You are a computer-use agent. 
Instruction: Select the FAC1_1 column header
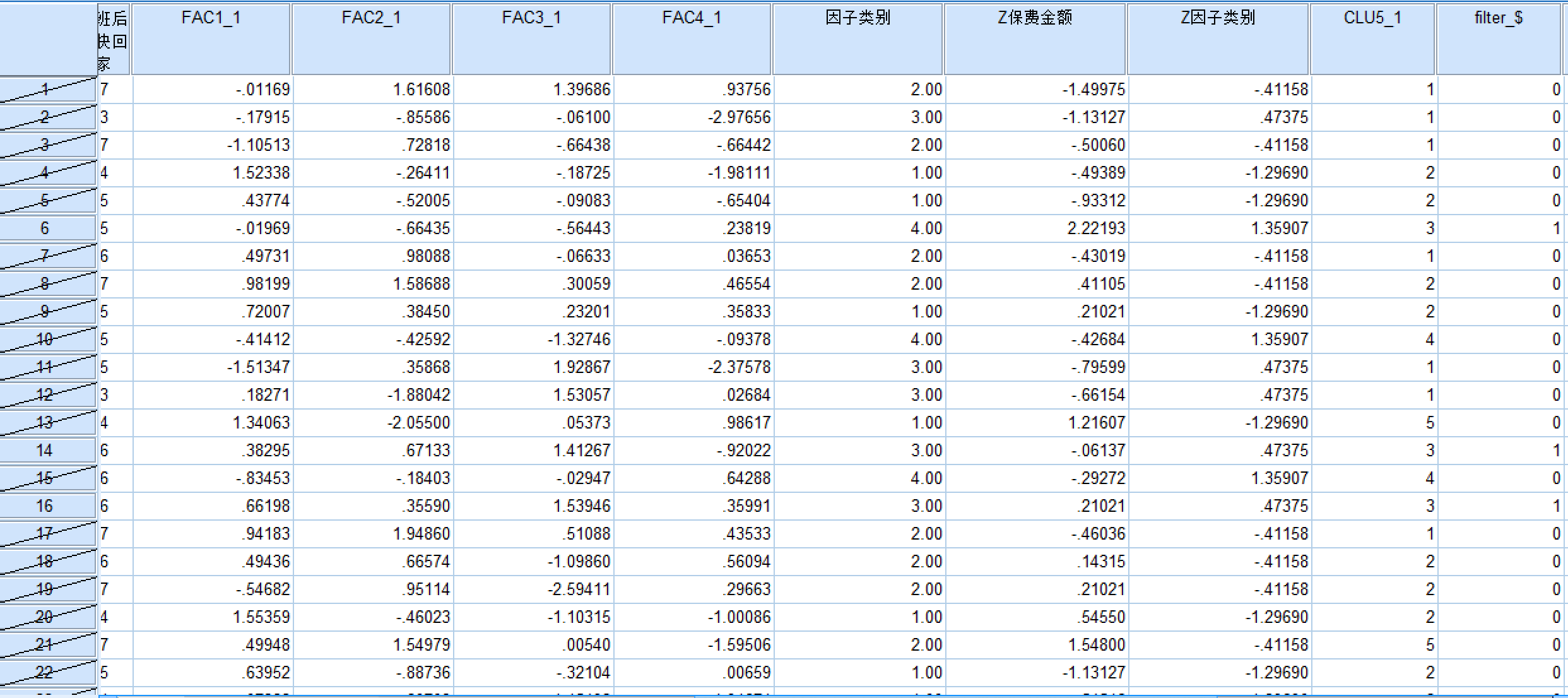coord(211,39)
